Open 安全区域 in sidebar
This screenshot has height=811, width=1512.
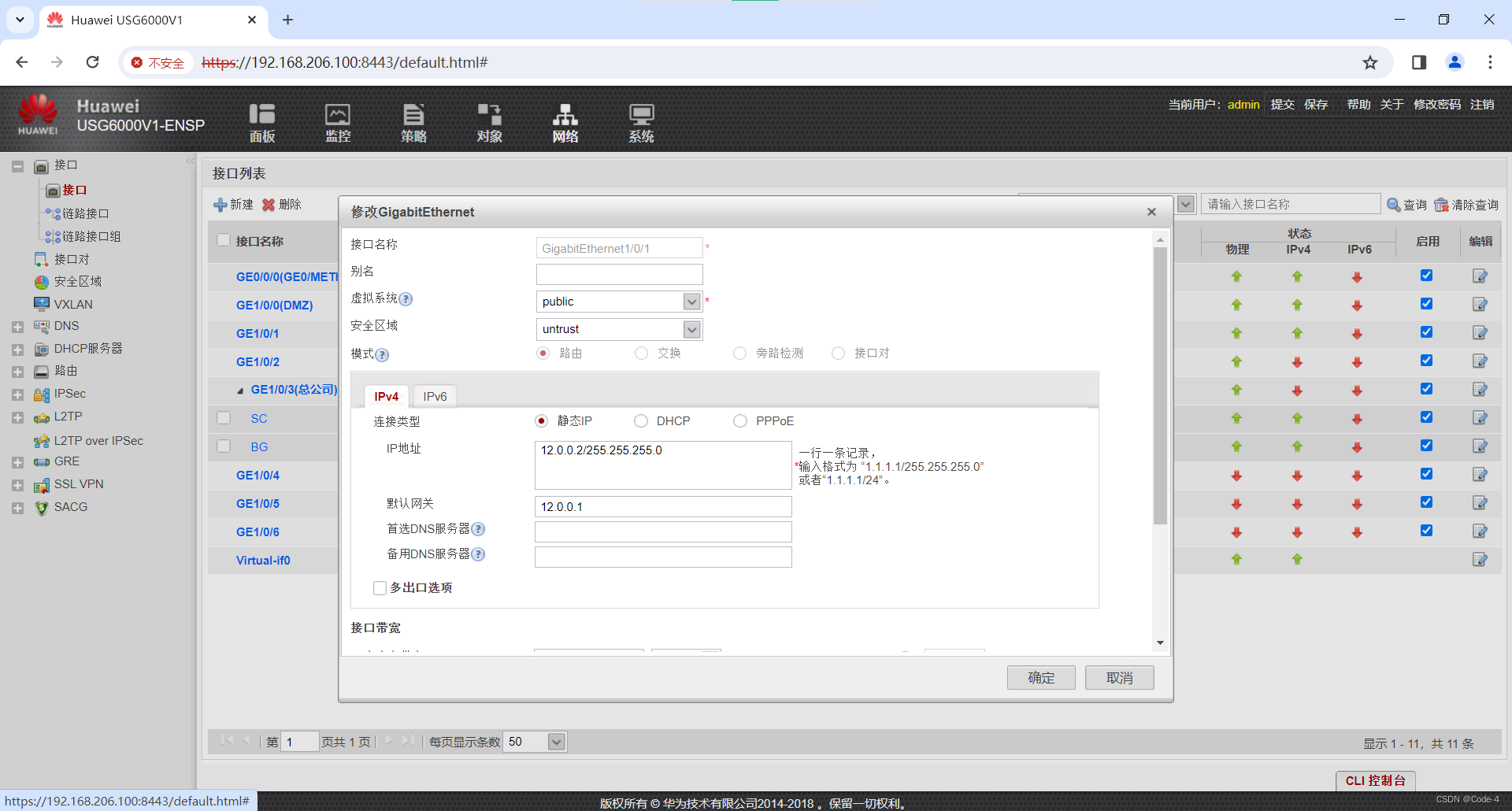coord(77,281)
